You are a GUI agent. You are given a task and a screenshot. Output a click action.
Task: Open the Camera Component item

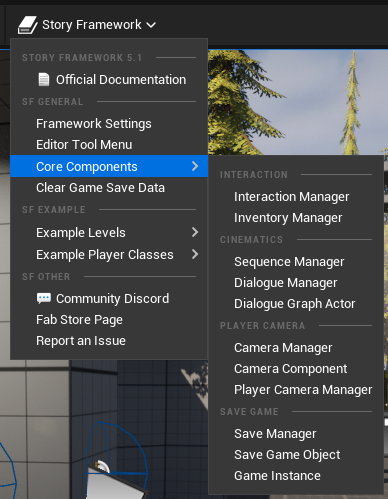tap(296, 369)
